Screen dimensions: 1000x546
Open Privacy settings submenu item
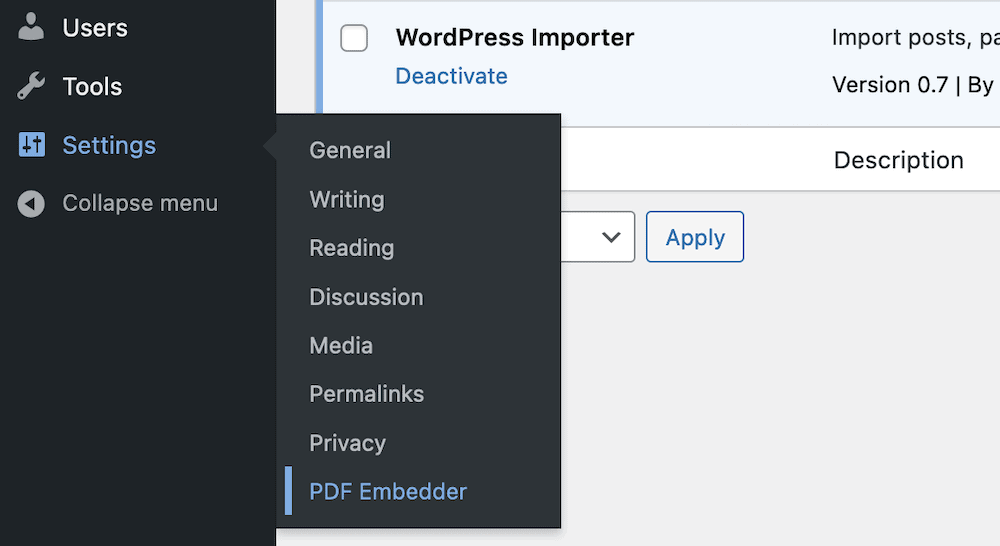point(347,443)
